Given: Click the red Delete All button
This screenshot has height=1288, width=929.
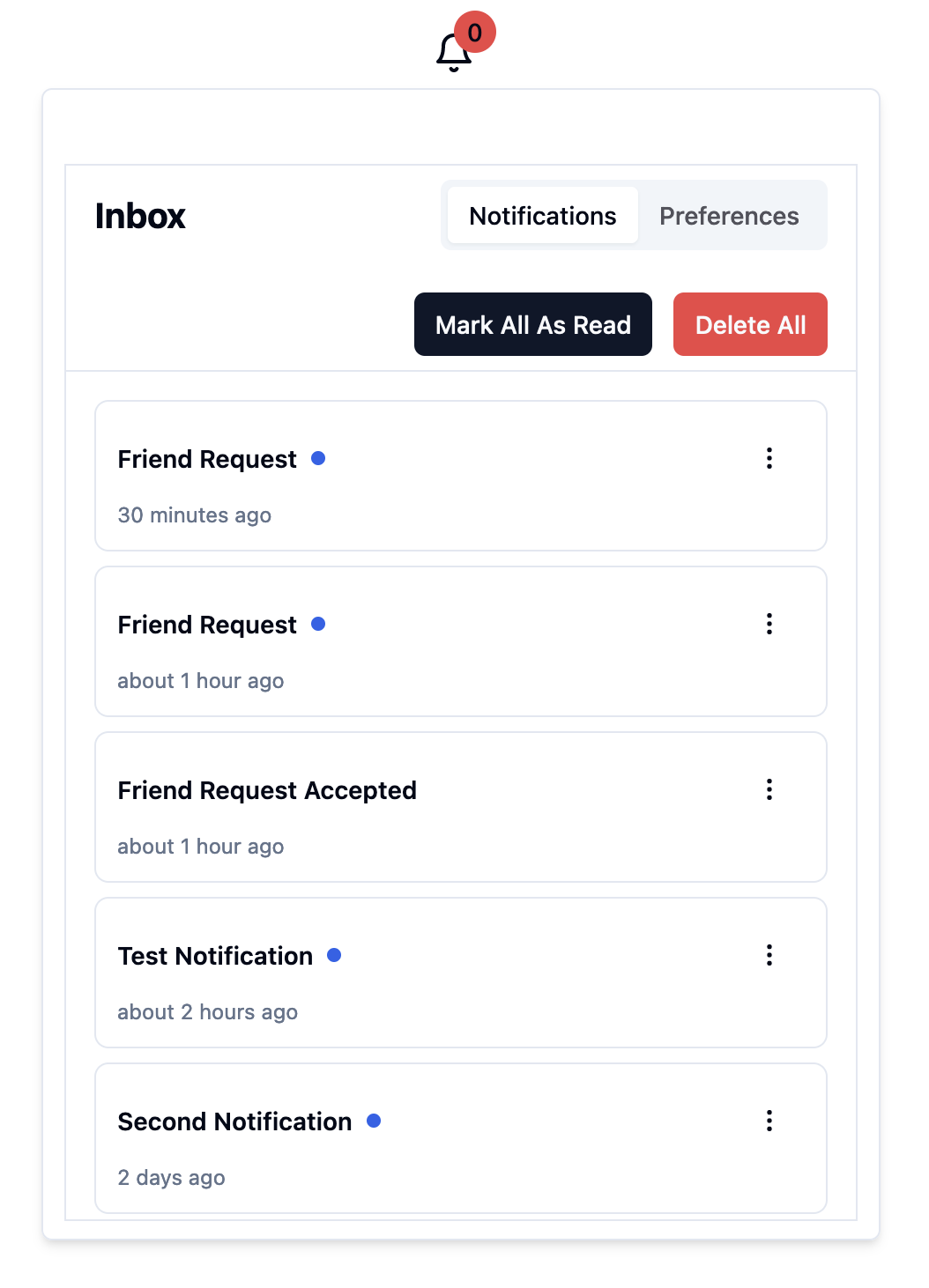Looking at the screenshot, I should coord(750,324).
